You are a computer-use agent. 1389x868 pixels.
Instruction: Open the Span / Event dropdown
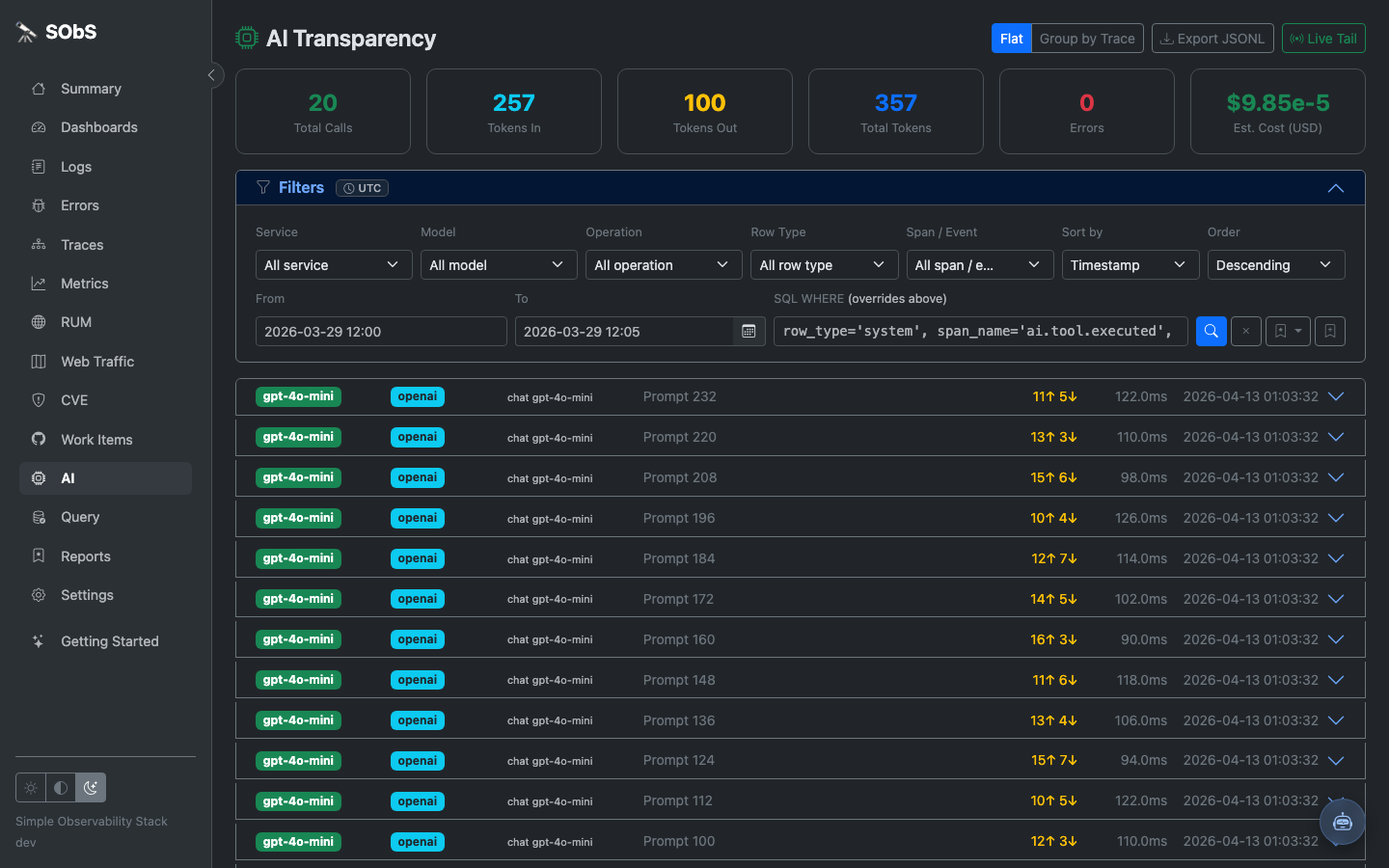[x=980, y=265]
